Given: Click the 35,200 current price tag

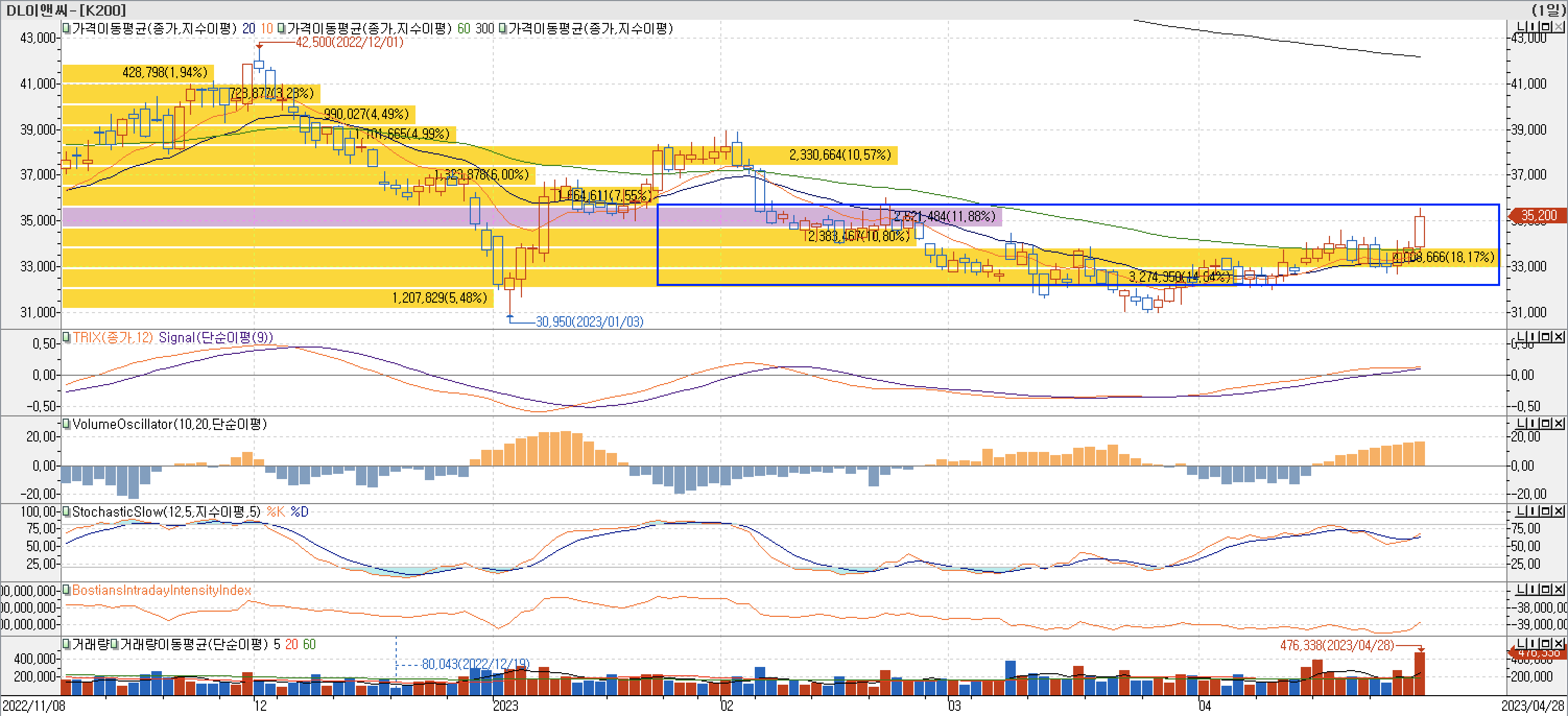Looking at the screenshot, I should tap(1538, 216).
